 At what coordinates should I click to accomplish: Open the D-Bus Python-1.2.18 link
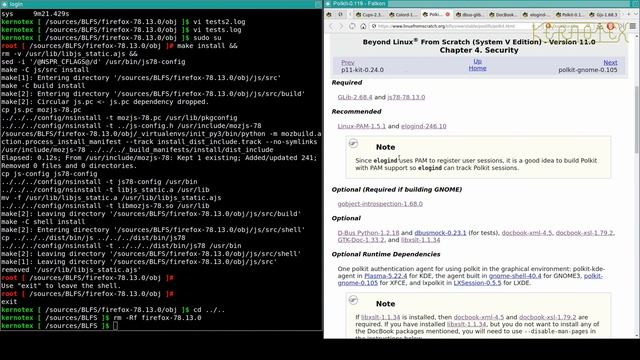click(368, 233)
